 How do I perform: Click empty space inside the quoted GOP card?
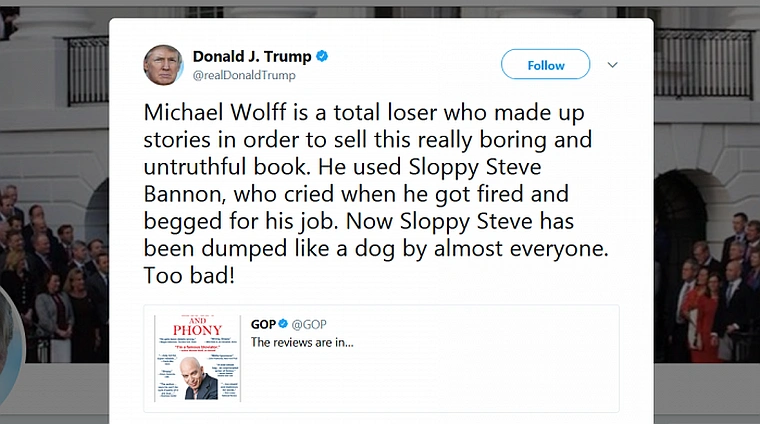click(480, 375)
